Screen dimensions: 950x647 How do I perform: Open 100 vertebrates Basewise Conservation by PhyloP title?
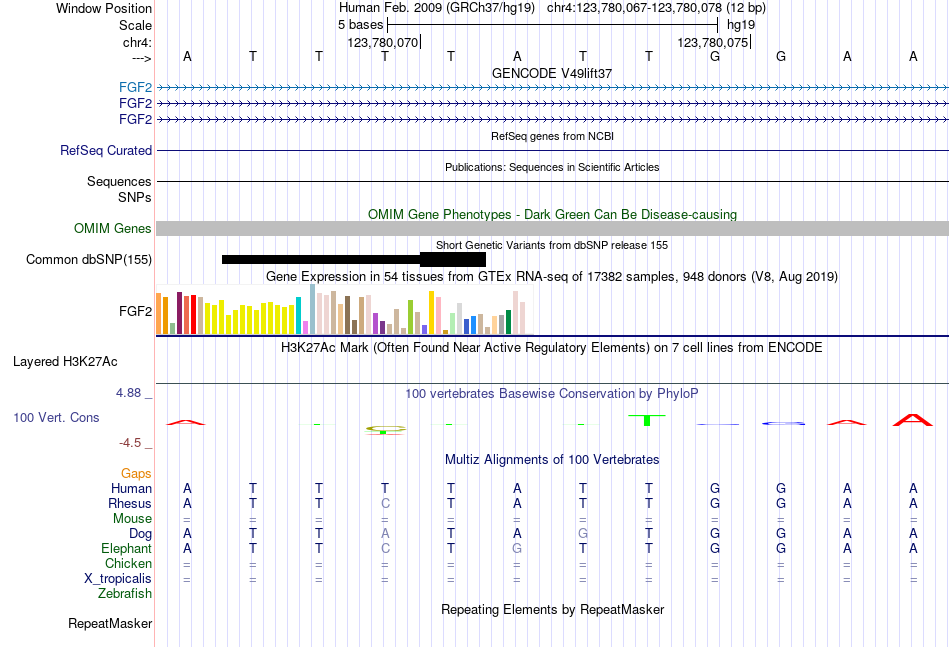click(x=552, y=394)
